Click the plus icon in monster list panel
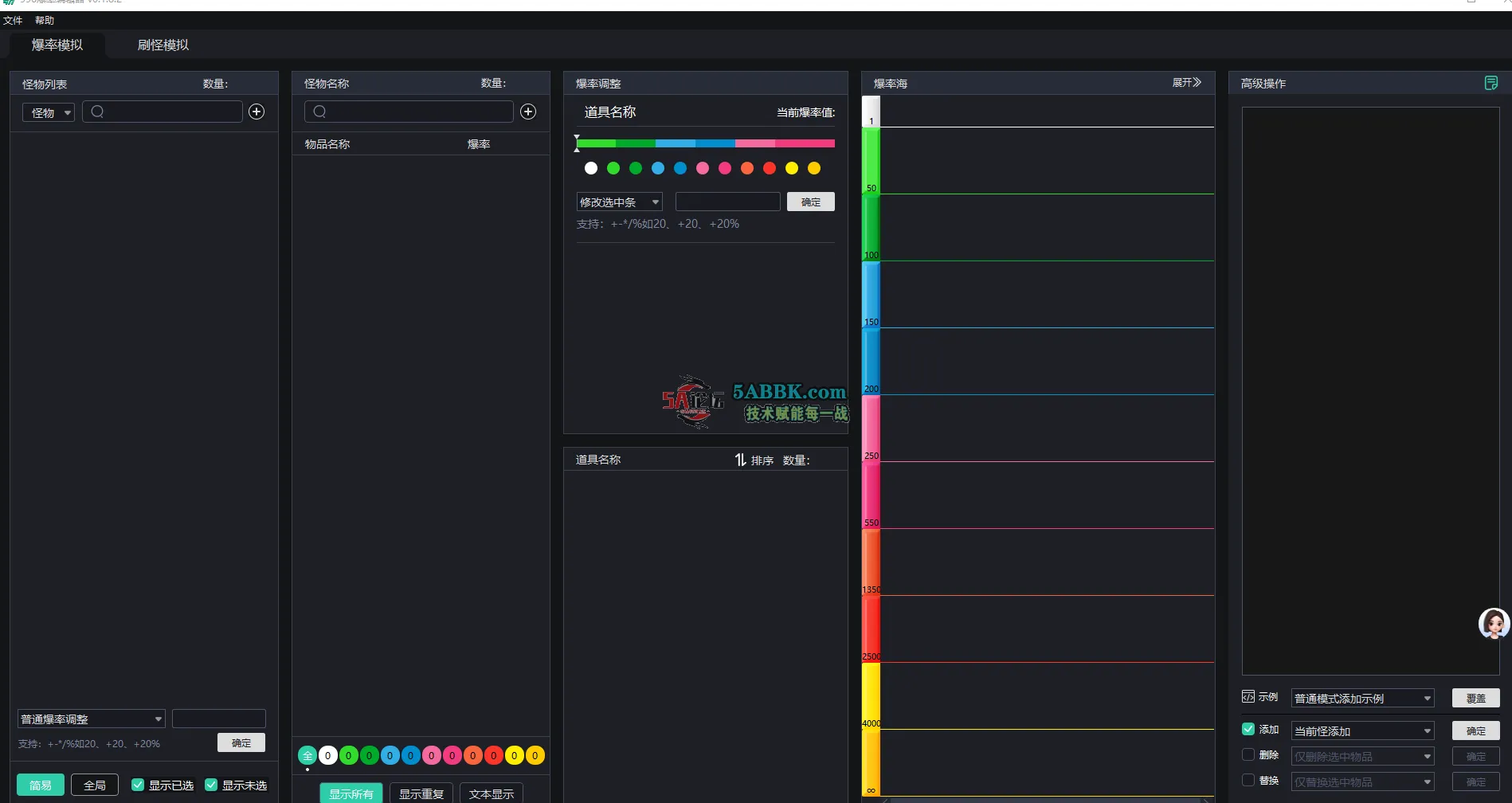 (257, 112)
